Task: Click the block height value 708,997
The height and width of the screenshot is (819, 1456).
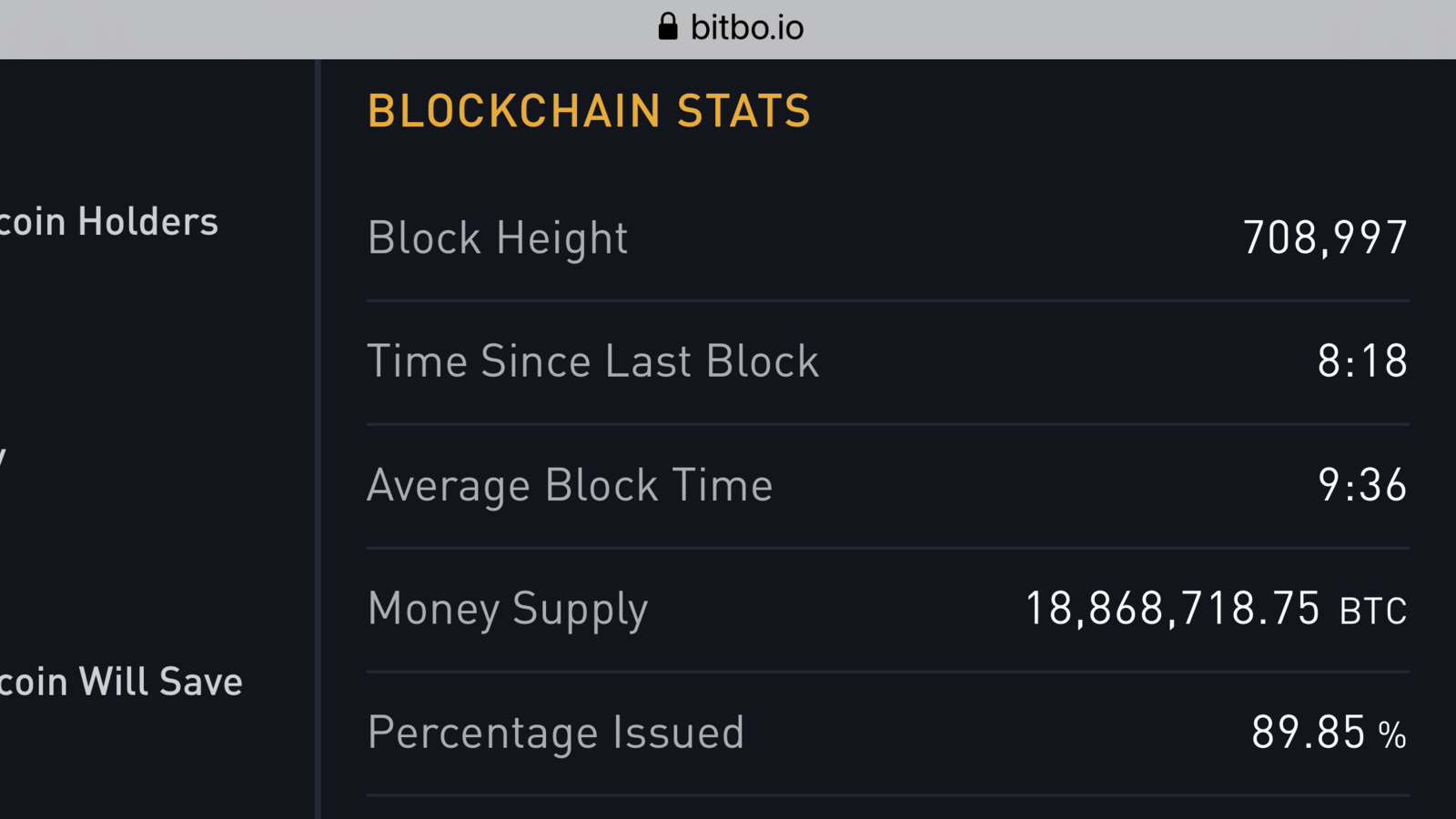Action: pos(1326,238)
